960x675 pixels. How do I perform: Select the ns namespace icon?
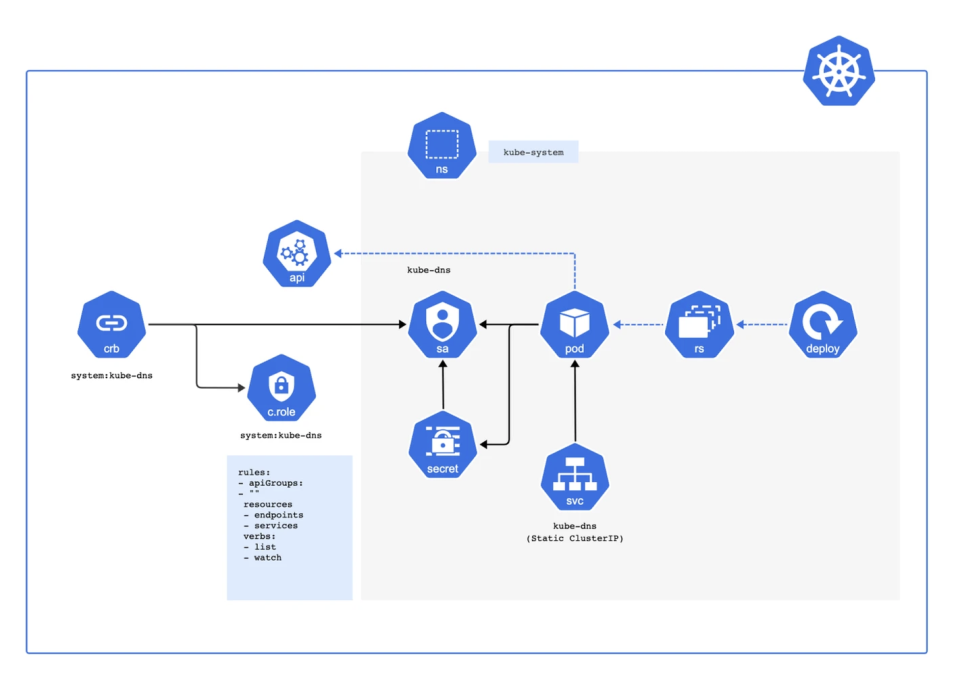coord(441,146)
